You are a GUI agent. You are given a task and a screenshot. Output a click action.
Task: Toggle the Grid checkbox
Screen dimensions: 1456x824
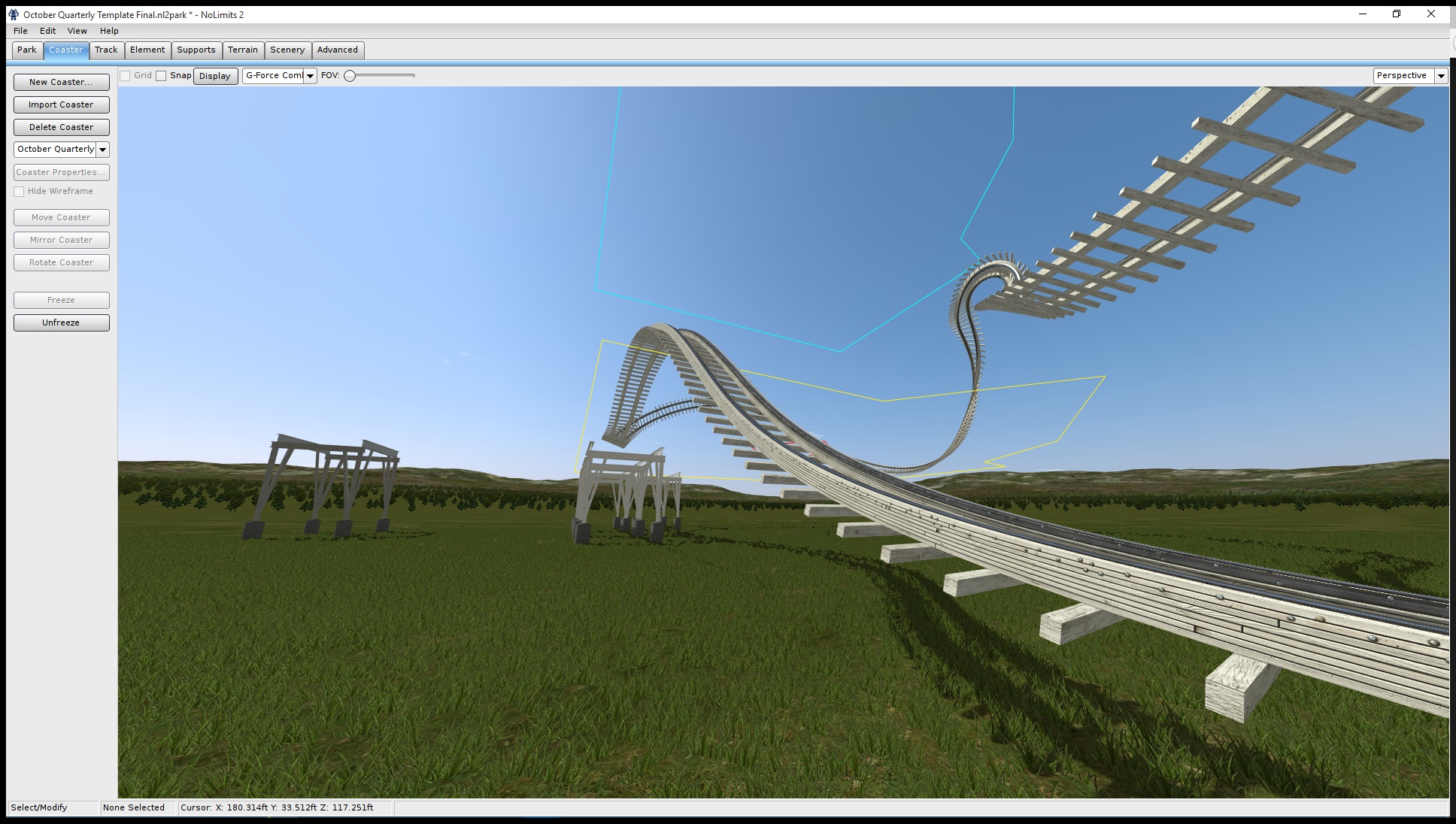point(126,76)
